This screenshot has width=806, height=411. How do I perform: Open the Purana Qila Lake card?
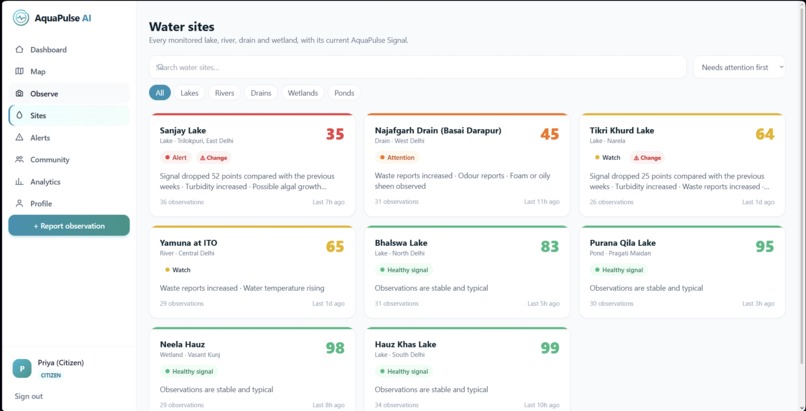tap(682, 272)
